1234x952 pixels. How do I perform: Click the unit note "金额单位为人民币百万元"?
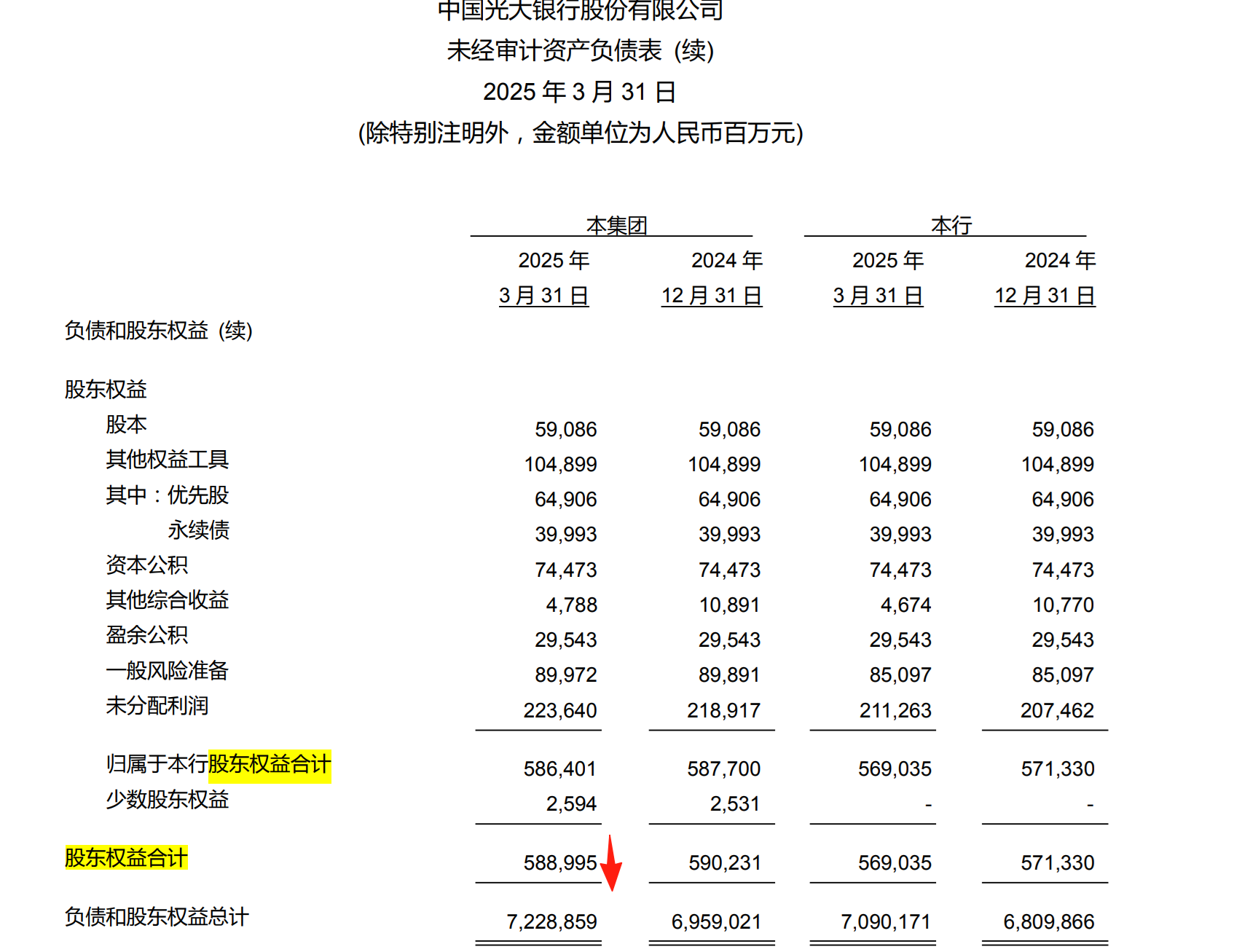664,133
